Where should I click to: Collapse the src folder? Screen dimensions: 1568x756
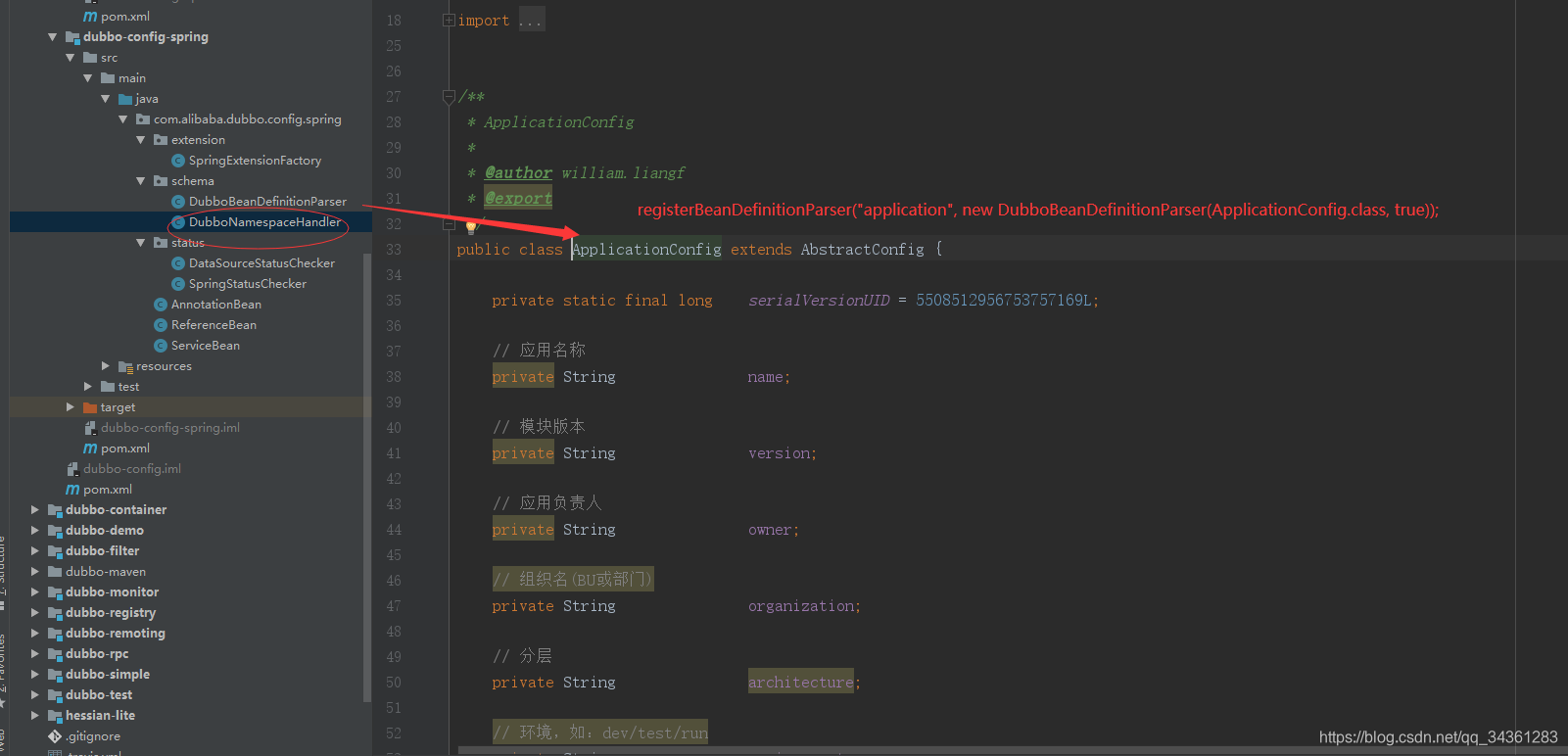click(x=71, y=58)
